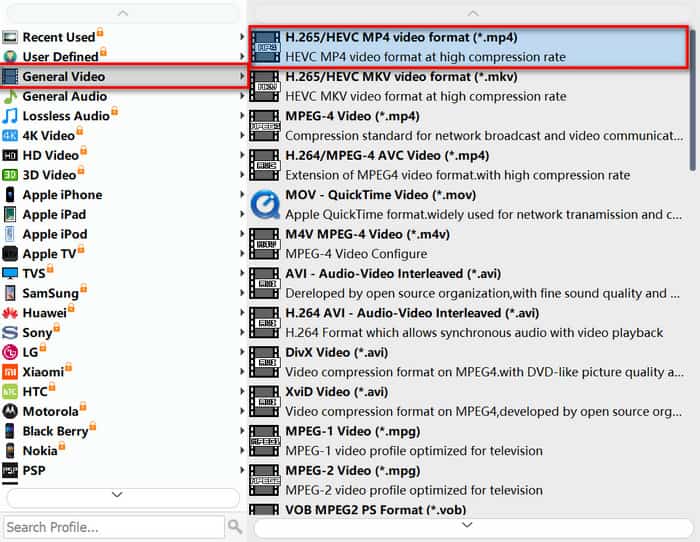700x542 pixels.
Task: Click the Black Berry phone icon
Action: coord(10,431)
